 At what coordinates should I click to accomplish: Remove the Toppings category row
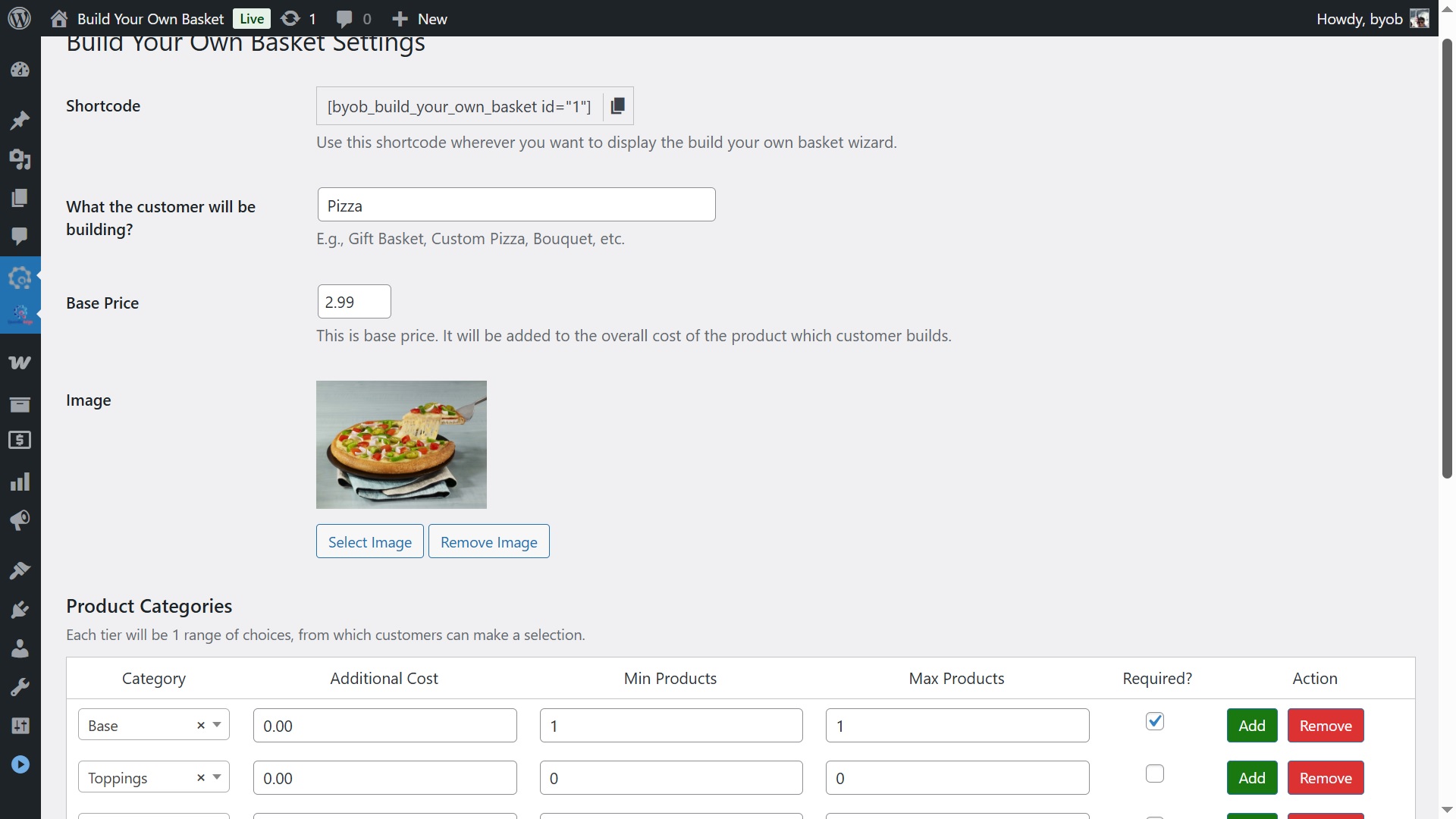tap(1325, 778)
